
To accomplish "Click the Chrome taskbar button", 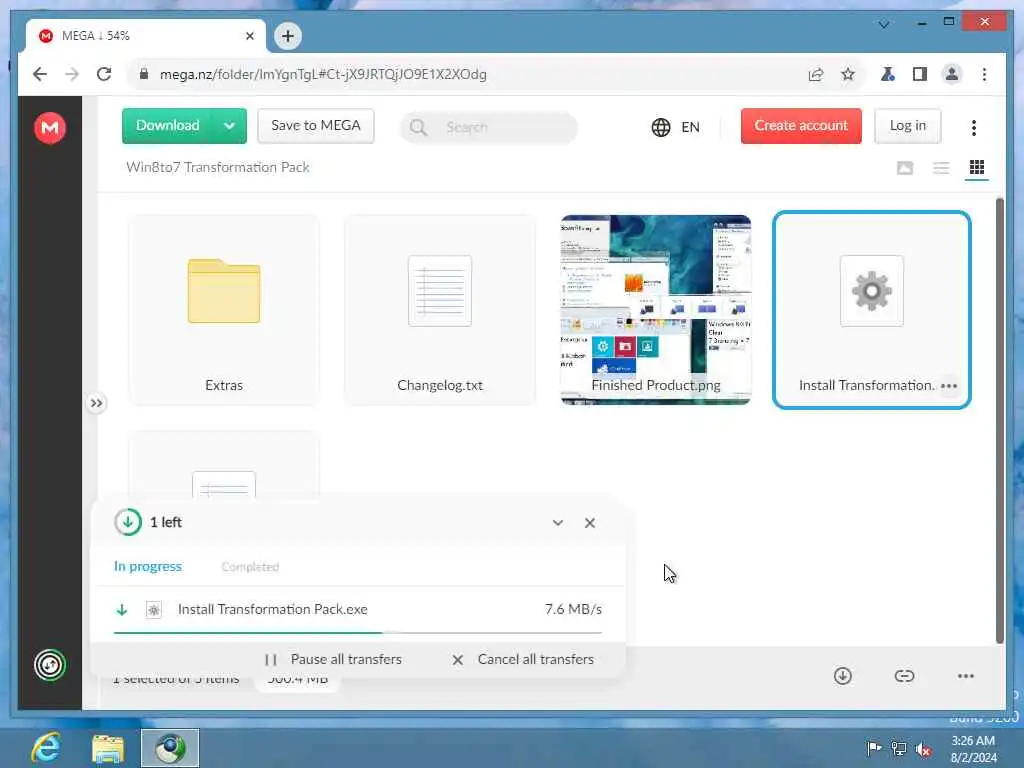I will point(170,748).
